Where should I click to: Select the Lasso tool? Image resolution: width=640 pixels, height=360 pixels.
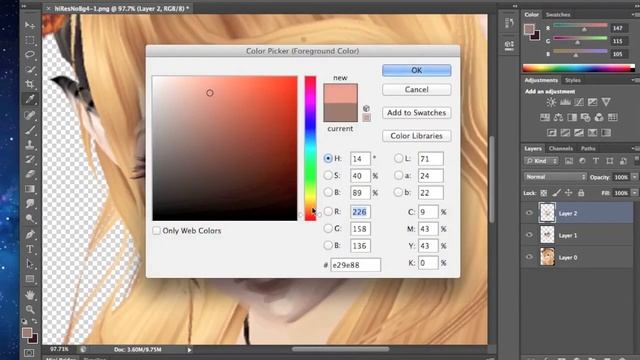(30, 54)
